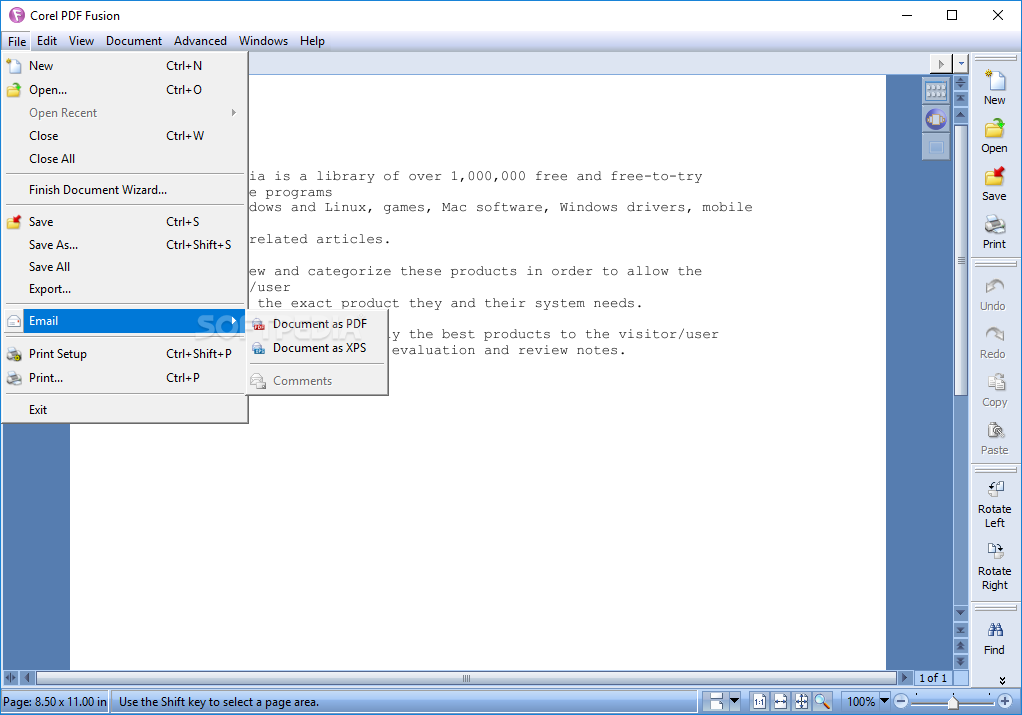
Task: Choose Print... from the File menu
Action: pyautogui.click(x=124, y=378)
